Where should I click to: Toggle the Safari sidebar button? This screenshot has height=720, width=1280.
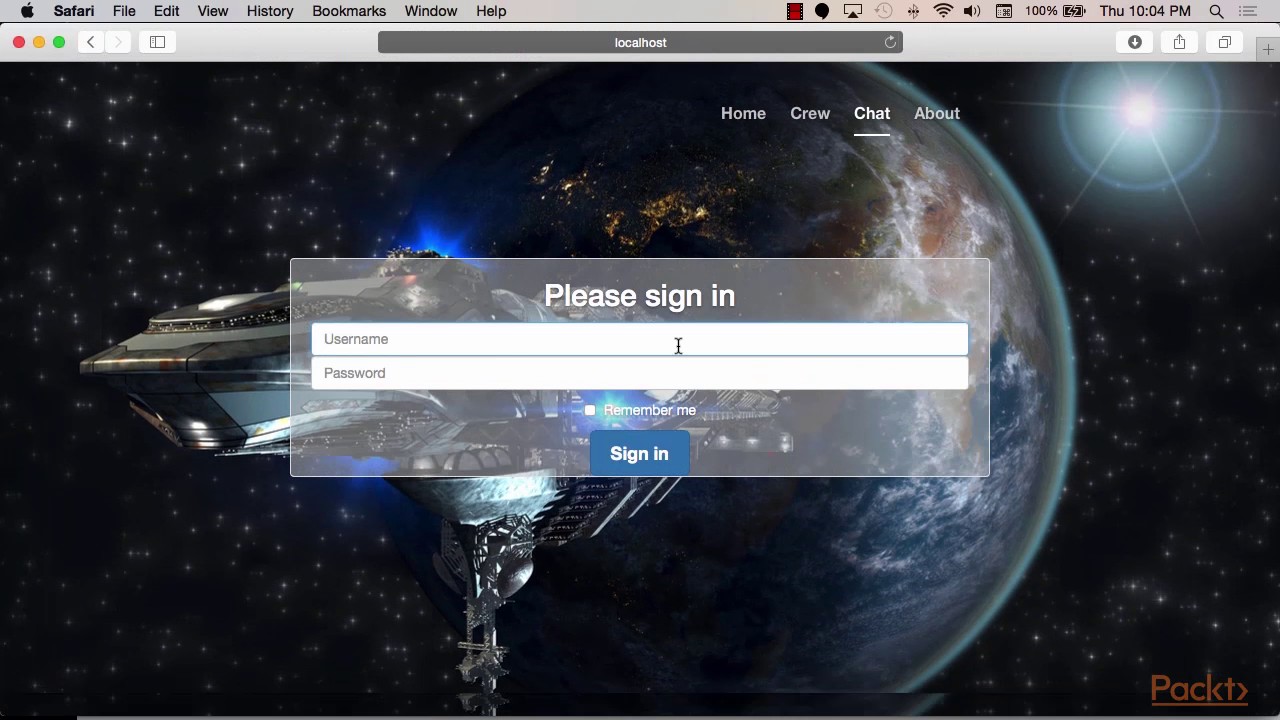pyautogui.click(x=157, y=42)
